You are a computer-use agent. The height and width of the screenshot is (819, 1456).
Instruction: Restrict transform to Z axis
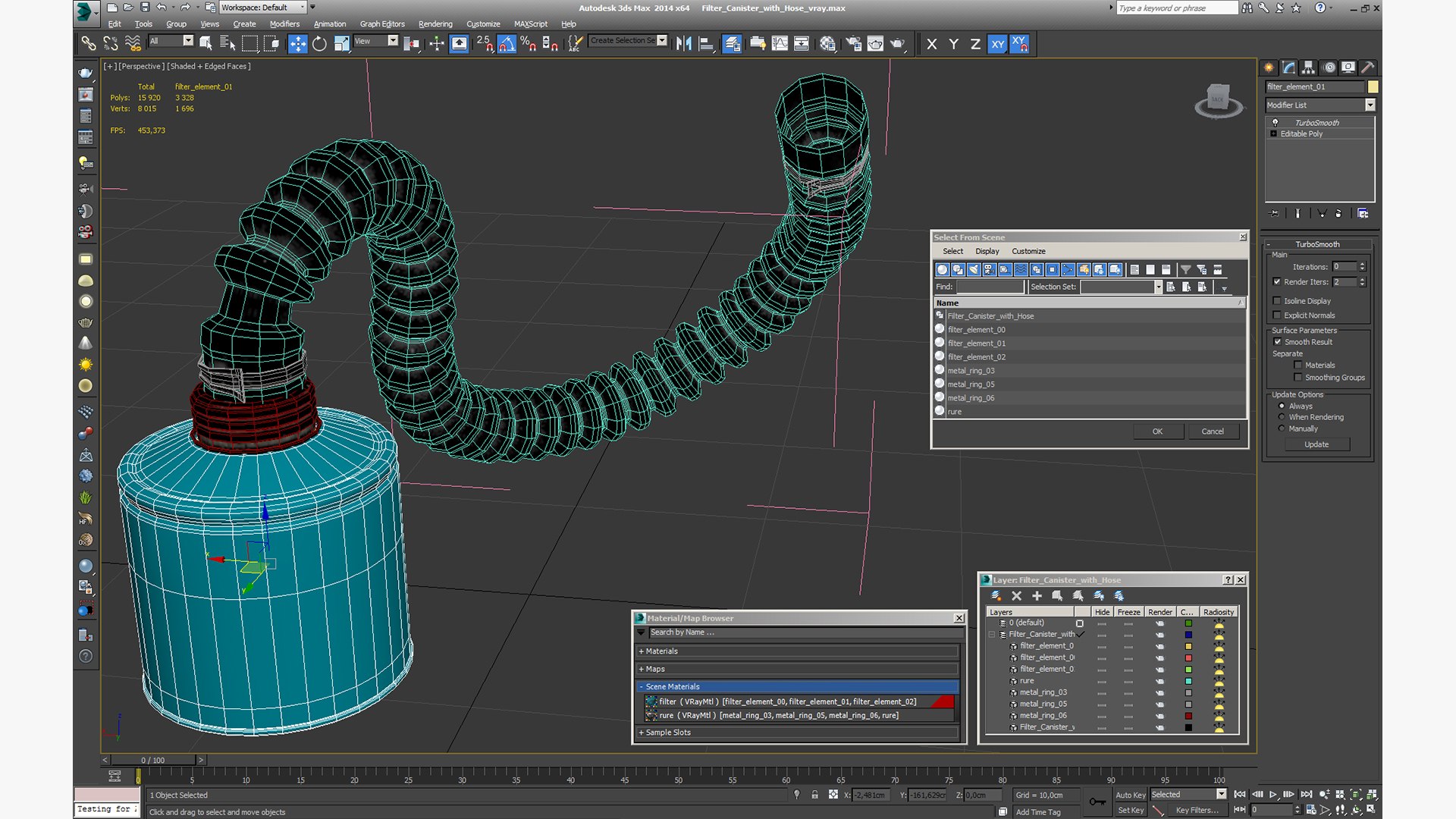point(975,44)
